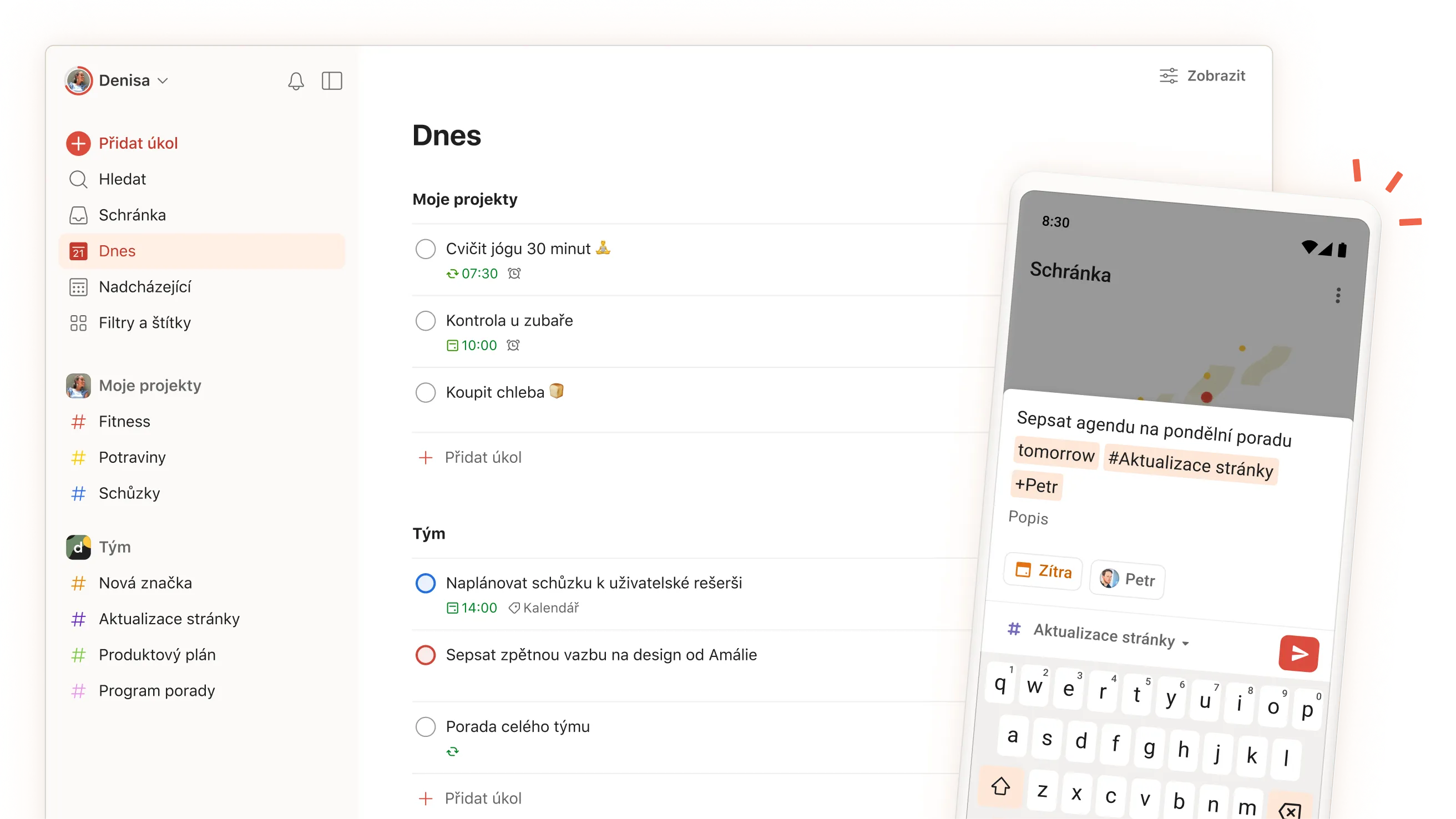Open Filtry a štítky

[144, 323]
